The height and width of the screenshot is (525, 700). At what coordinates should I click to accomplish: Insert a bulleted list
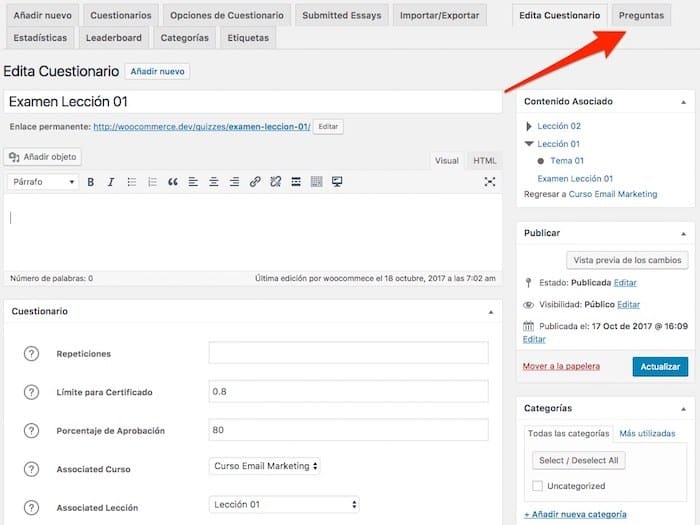click(131, 182)
